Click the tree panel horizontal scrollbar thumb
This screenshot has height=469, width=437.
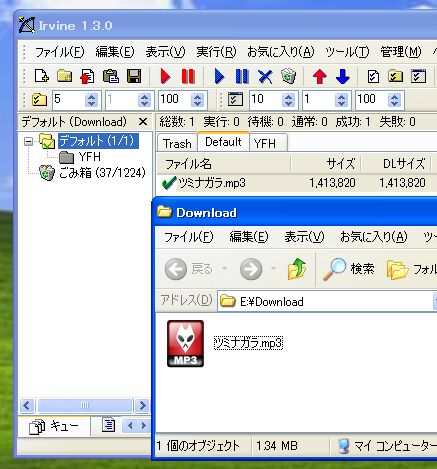(x=85, y=406)
